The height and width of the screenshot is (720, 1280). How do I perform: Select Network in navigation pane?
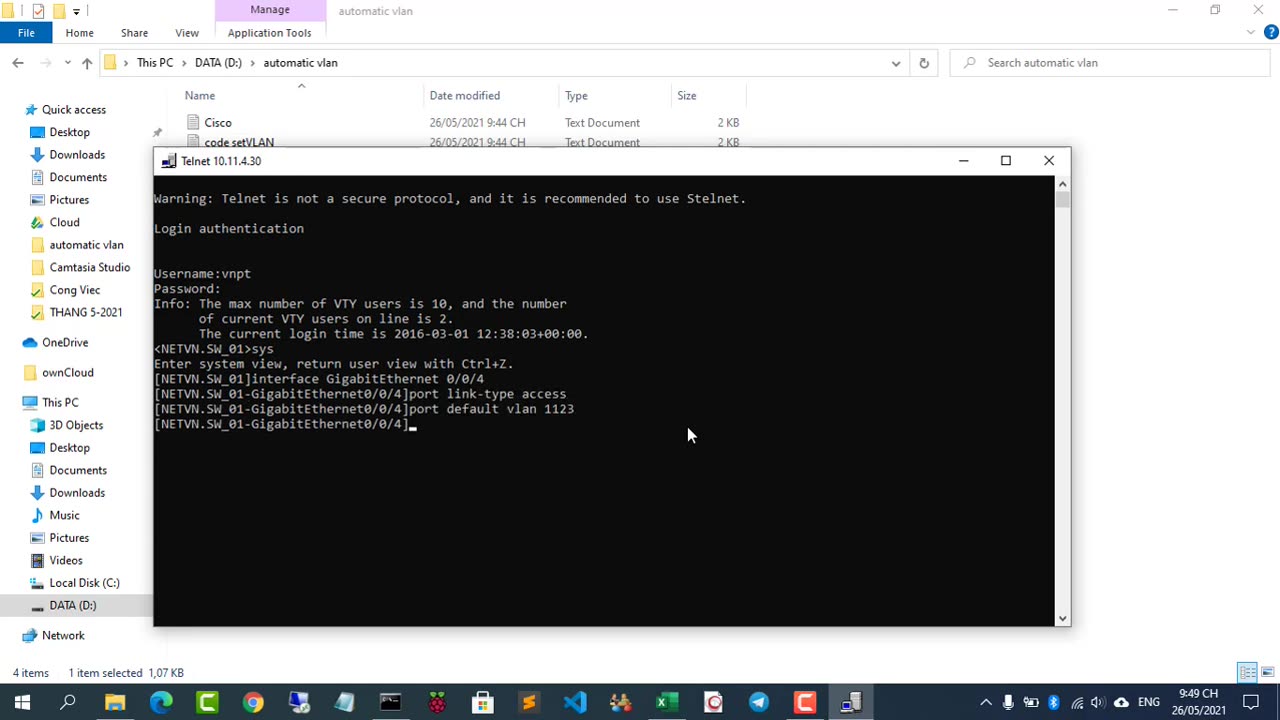(x=63, y=635)
